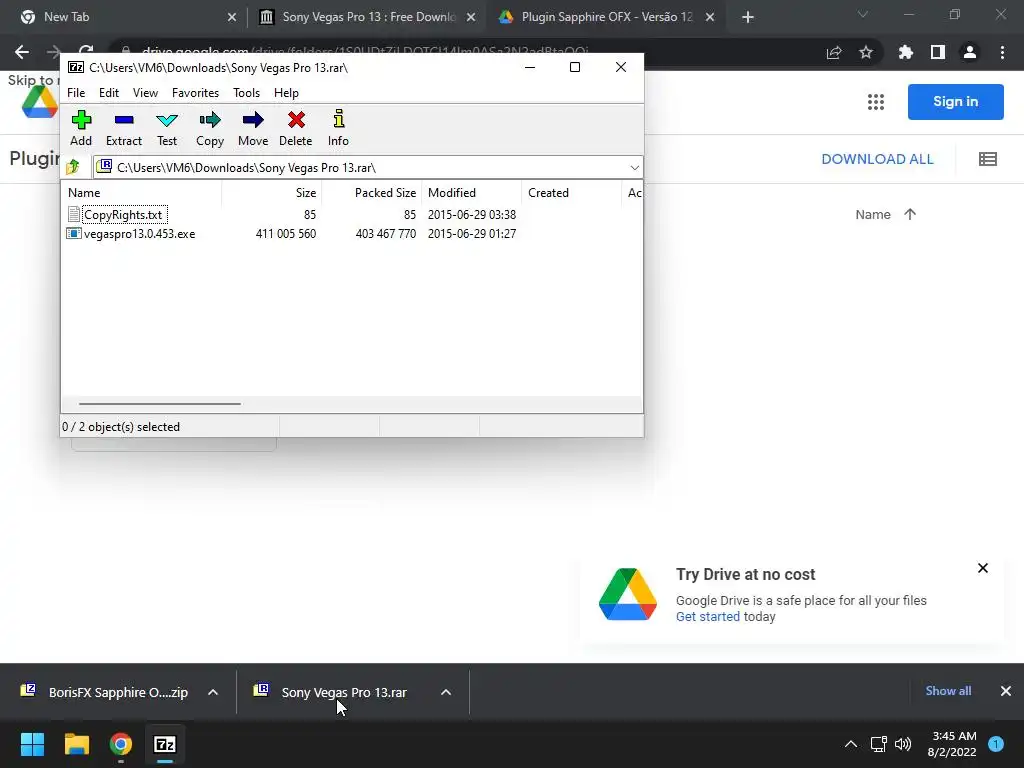Open Chrome extensions puzzle icon
Viewport: 1024px width, 768px height.
[x=906, y=52]
